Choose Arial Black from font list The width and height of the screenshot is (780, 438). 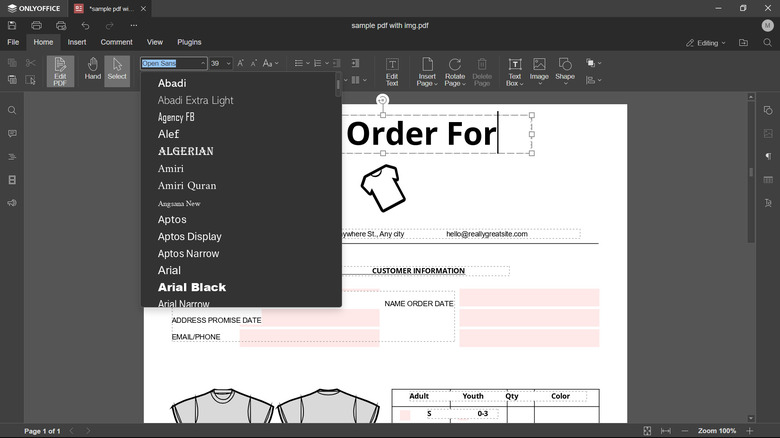click(x=192, y=287)
